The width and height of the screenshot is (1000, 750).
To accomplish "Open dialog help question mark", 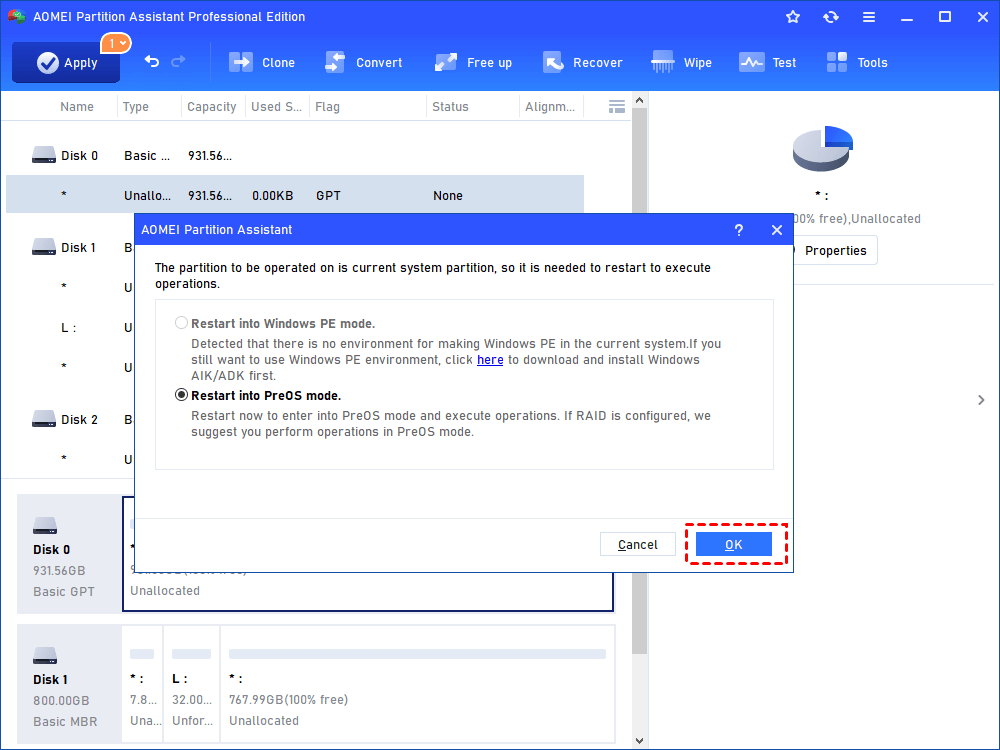I will pyautogui.click(x=739, y=230).
